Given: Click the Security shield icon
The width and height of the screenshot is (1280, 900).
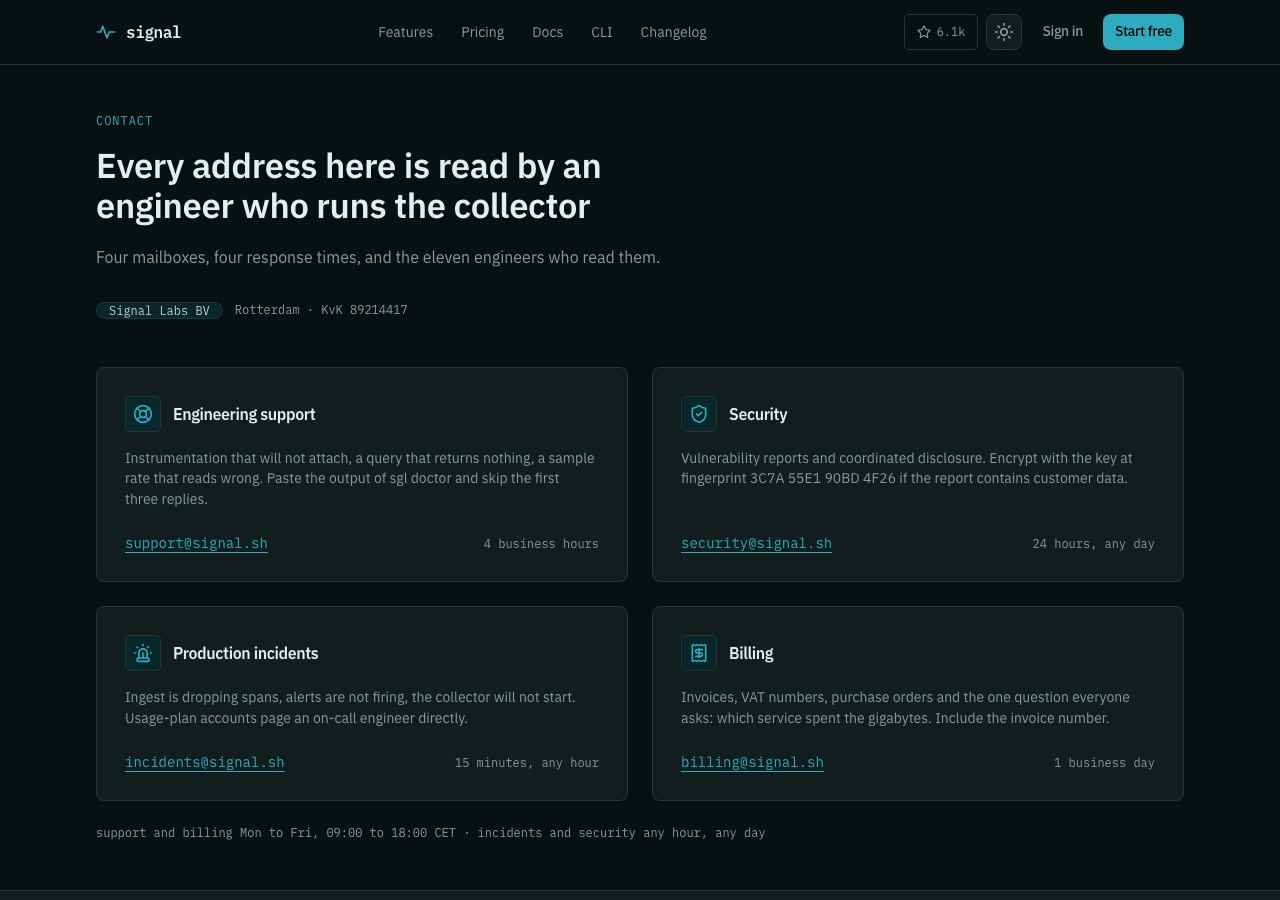Looking at the screenshot, I should [x=699, y=414].
